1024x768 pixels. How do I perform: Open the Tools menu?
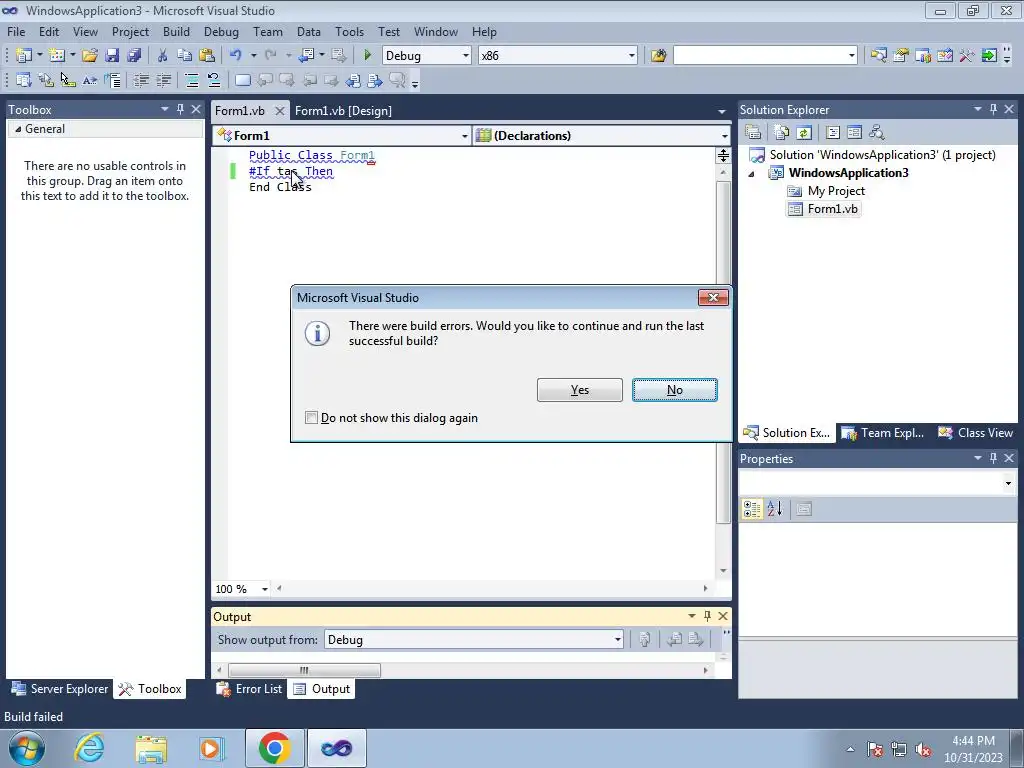(349, 31)
